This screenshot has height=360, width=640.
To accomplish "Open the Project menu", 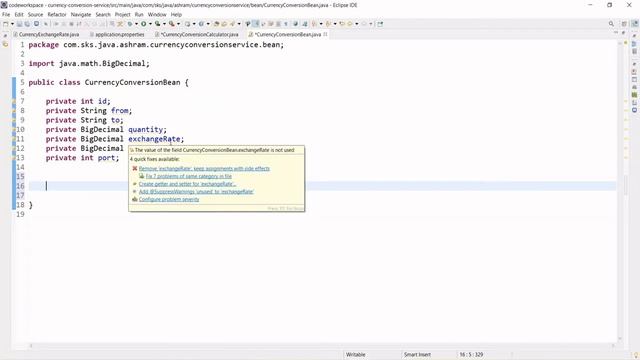I will click(x=122, y=14).
